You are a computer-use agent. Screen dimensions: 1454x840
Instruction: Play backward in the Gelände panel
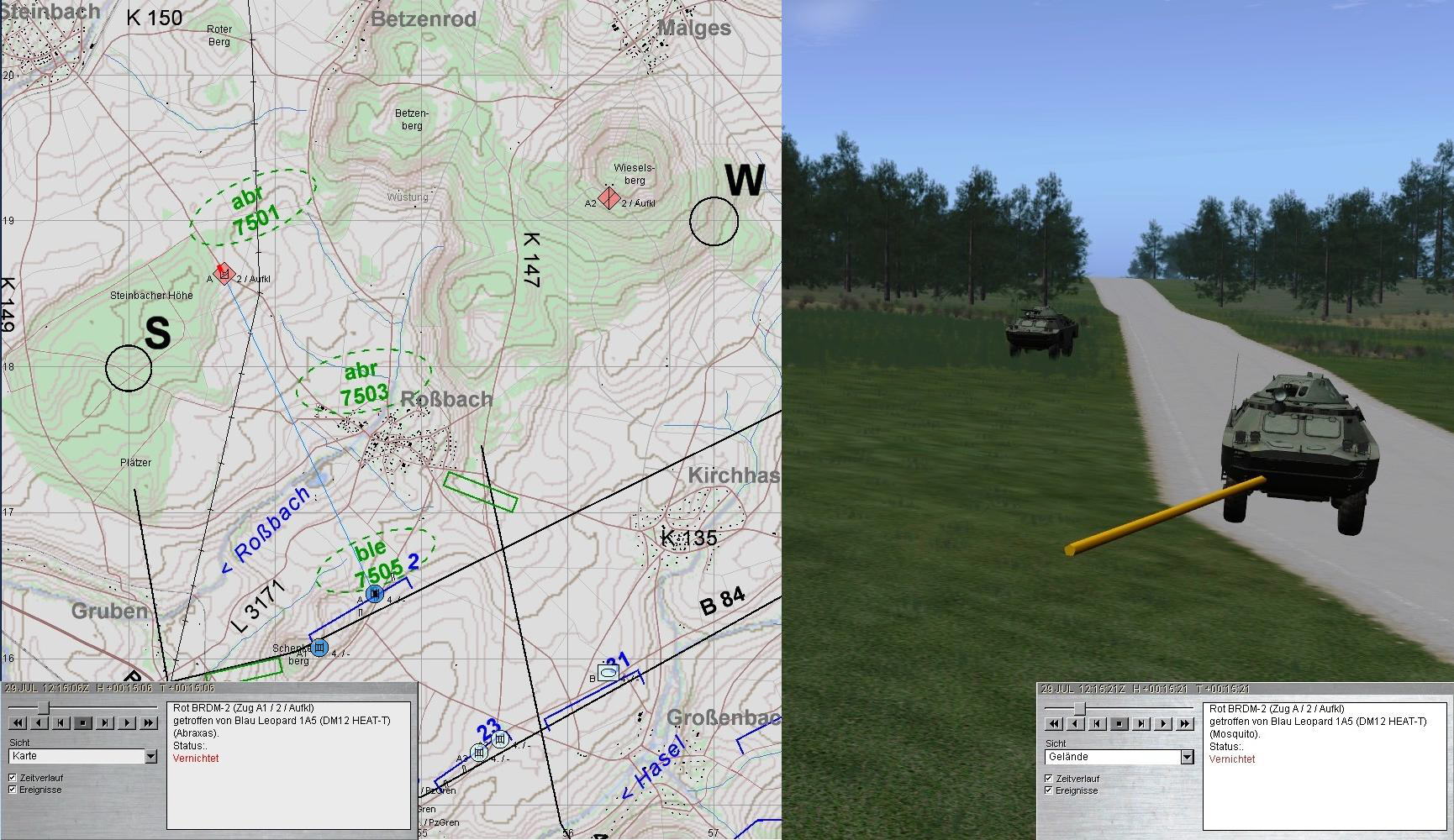point(1076,723)
